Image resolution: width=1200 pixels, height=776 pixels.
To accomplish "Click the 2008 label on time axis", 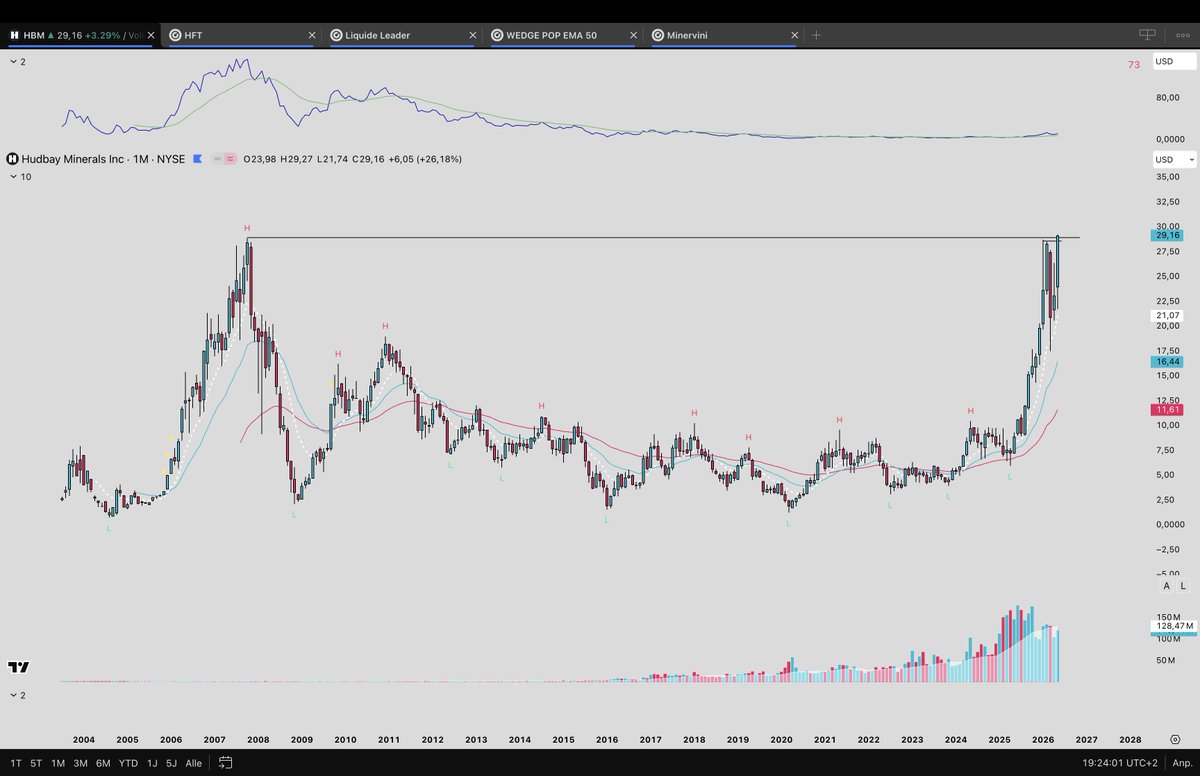I will (x=258, y=739).
